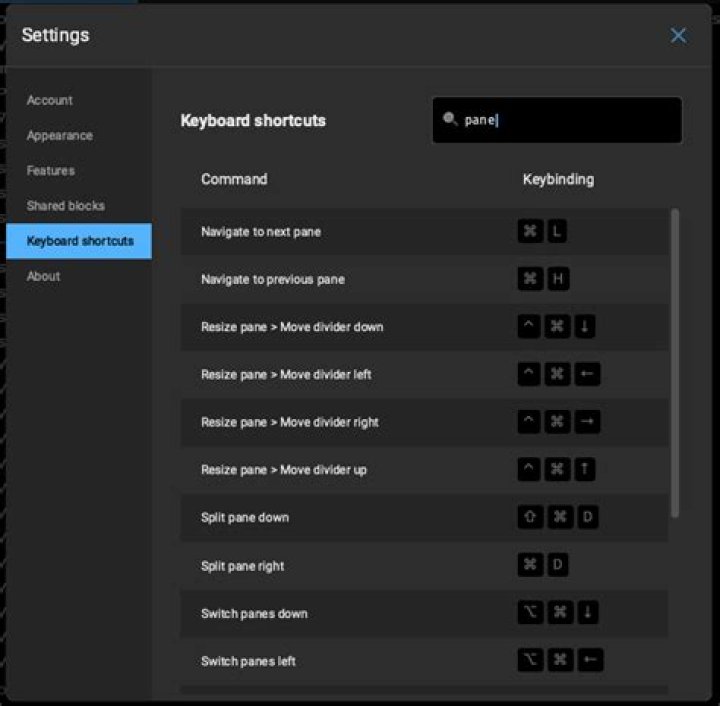Click the shortcuts list vertical scrollbar
This screenshot has width=720, height=706.
point(675,363)
